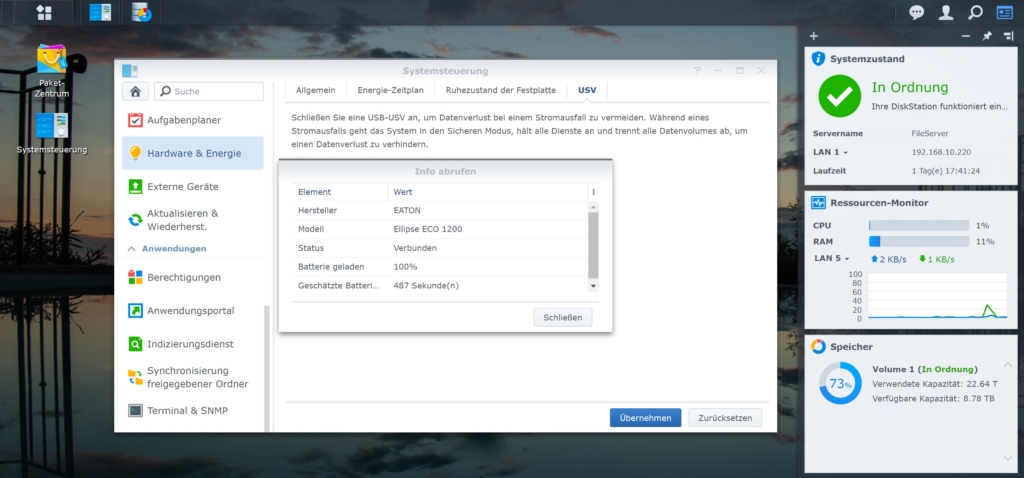Select the USV tab
The height and width of the screenshot is (478, 1024).
click(x=587, y=90)
